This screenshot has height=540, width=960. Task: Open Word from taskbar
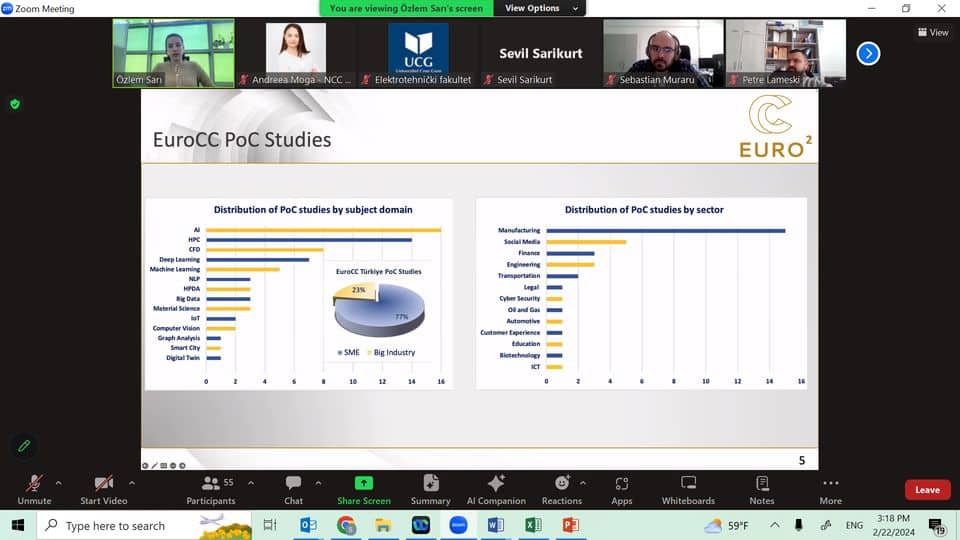pos(495,525)
